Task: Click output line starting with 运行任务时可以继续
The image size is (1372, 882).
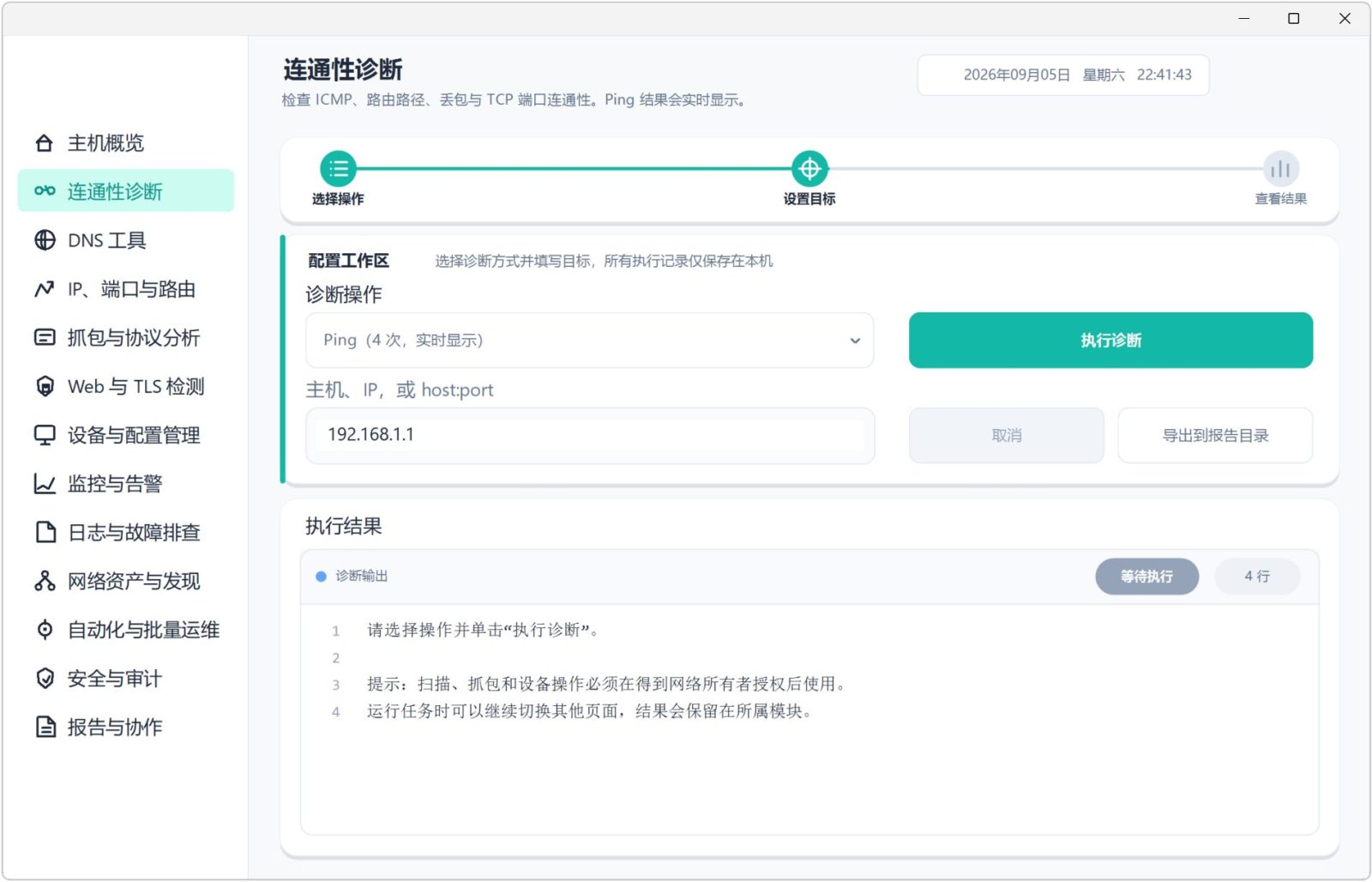Action: 592,711
